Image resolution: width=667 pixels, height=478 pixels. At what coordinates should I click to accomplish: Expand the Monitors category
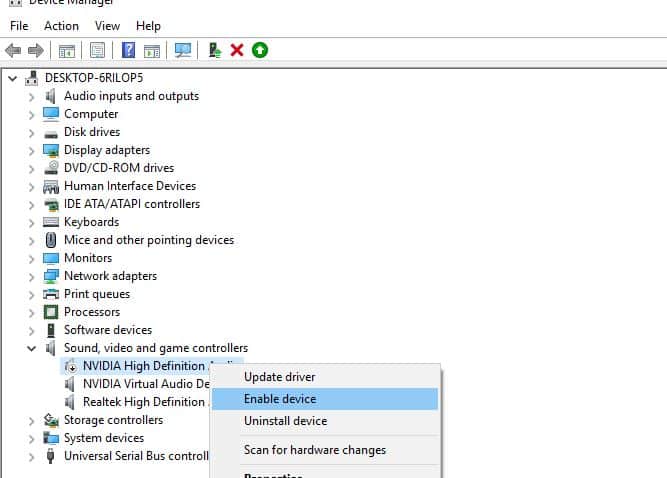tap(31, 259)
